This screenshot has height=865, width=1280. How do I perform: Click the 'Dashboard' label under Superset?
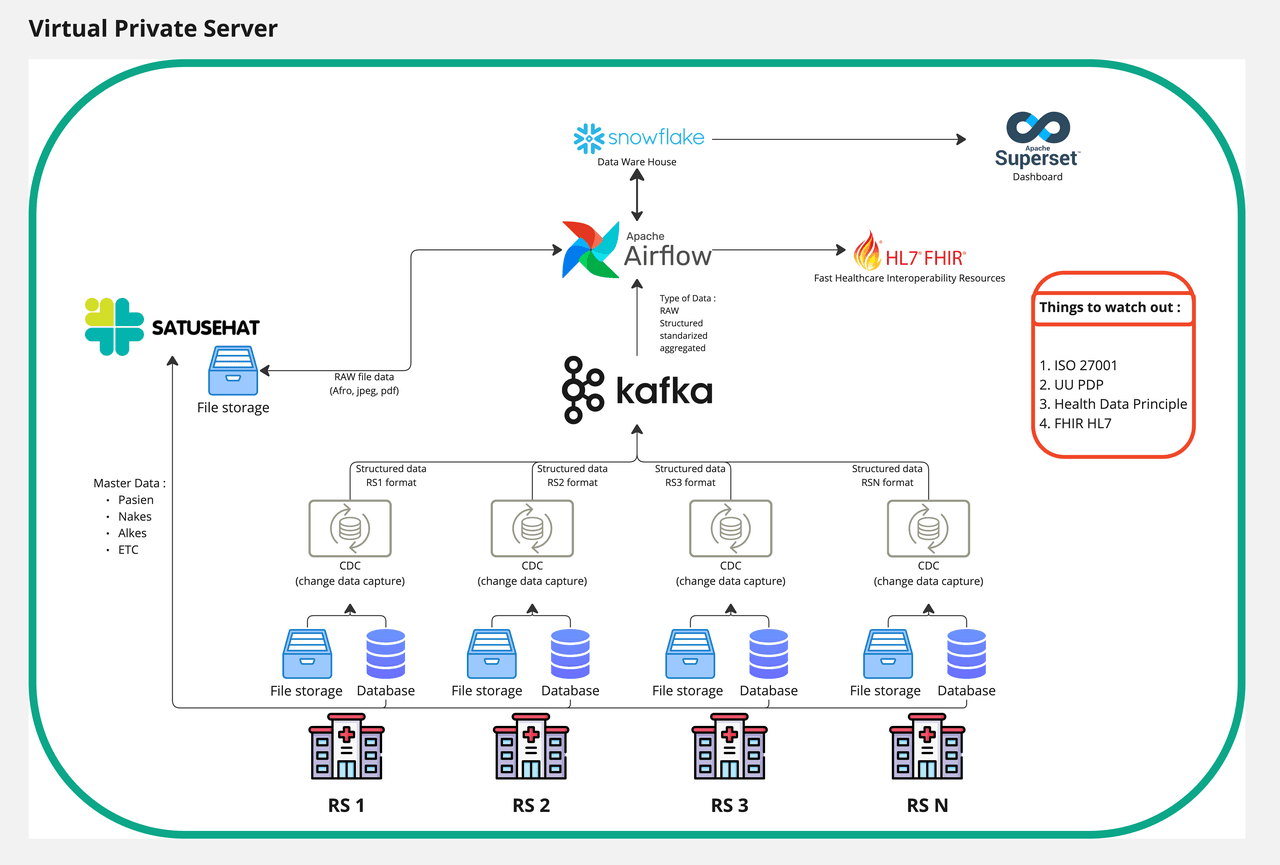coord(1038,177)
